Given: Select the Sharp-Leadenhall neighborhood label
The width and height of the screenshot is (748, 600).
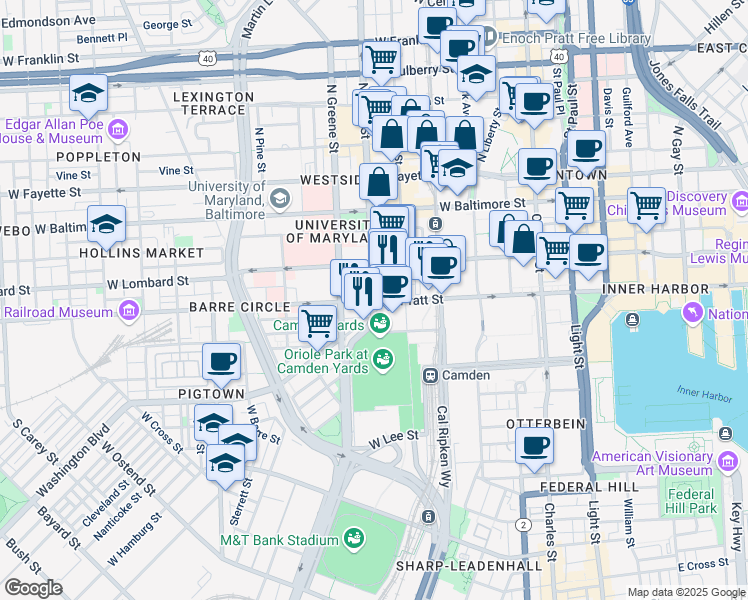Looking at the screenshot, I should tap(469, 566).
